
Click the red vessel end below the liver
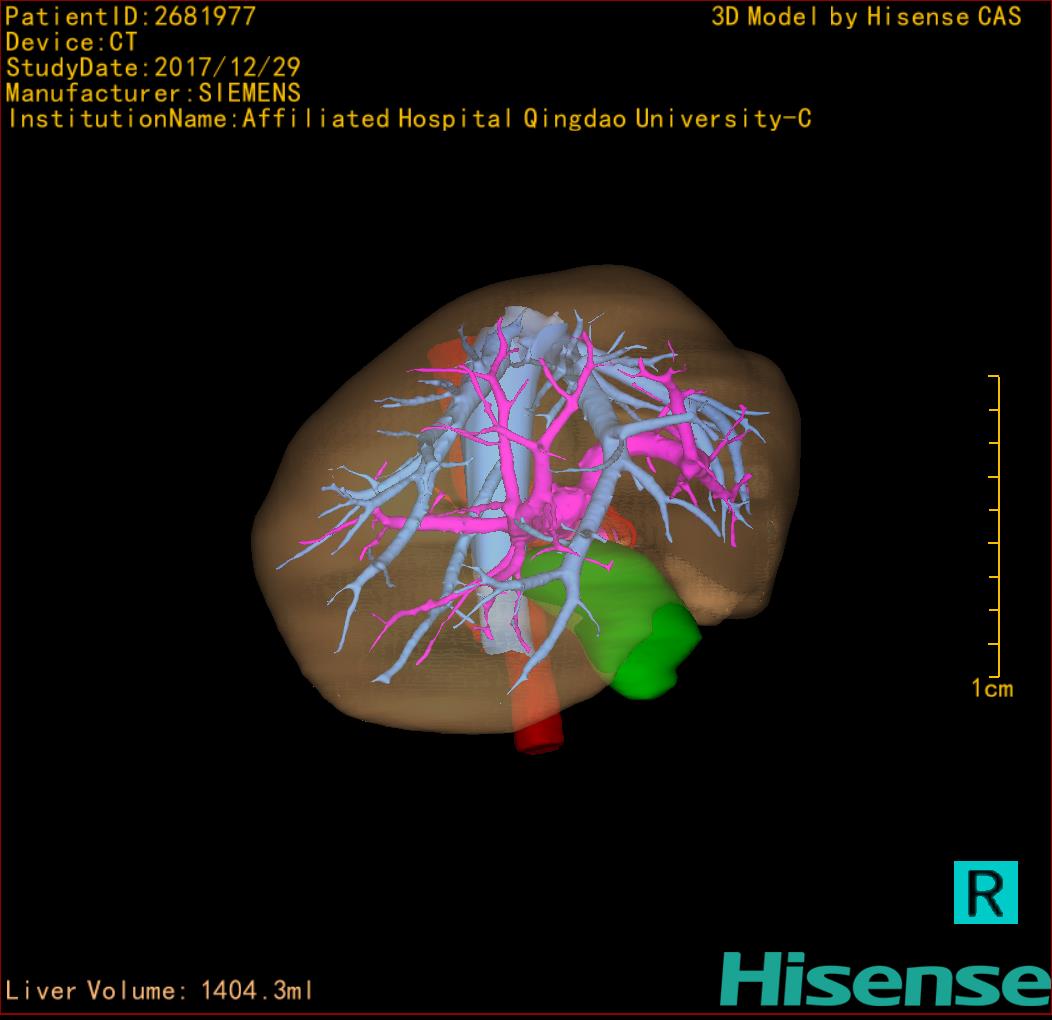(x=538, y=738)
